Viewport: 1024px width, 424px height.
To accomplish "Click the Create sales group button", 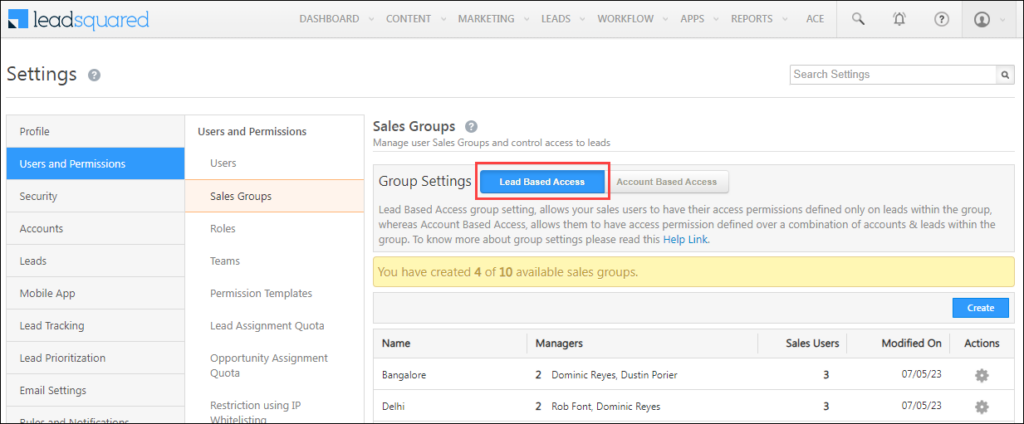I will click(x=980, y=308).
